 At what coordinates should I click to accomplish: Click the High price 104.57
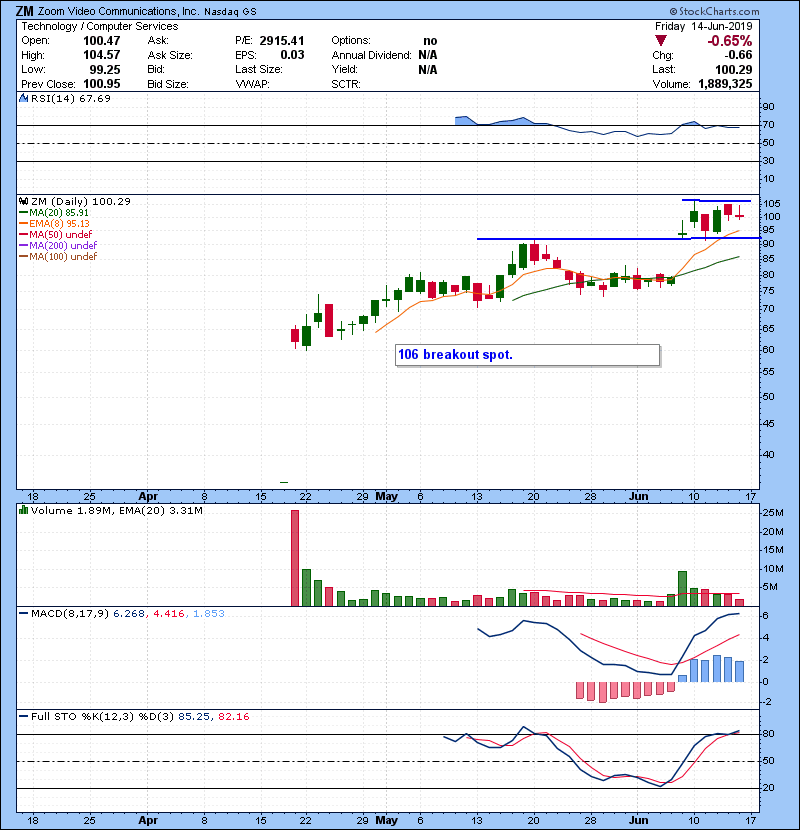[x=102, y=55]
